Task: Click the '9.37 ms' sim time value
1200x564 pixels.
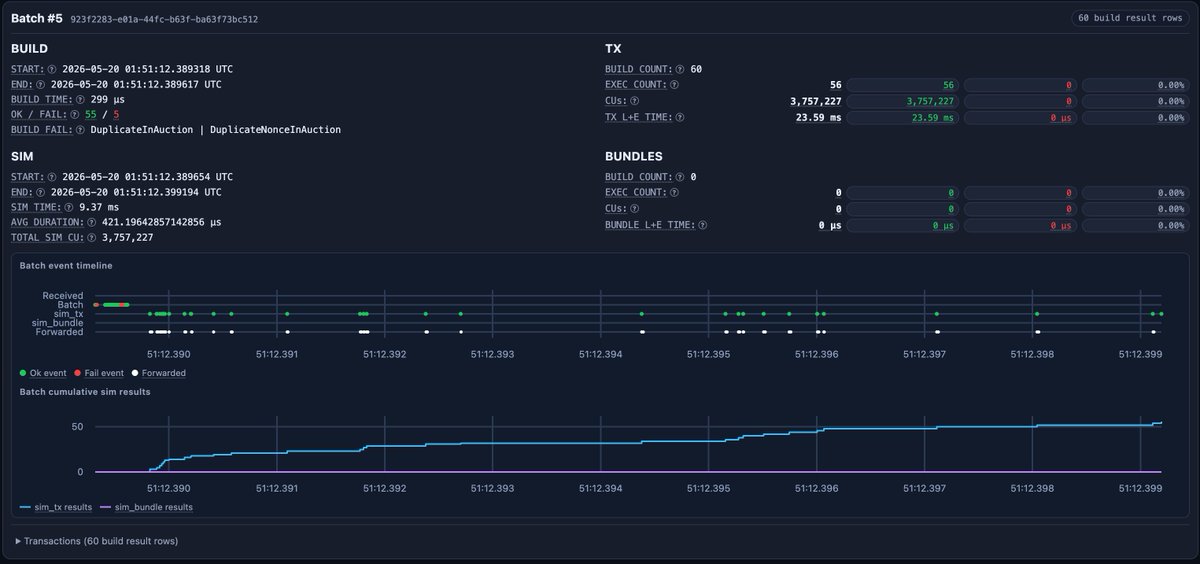Action: coord(98,206)
